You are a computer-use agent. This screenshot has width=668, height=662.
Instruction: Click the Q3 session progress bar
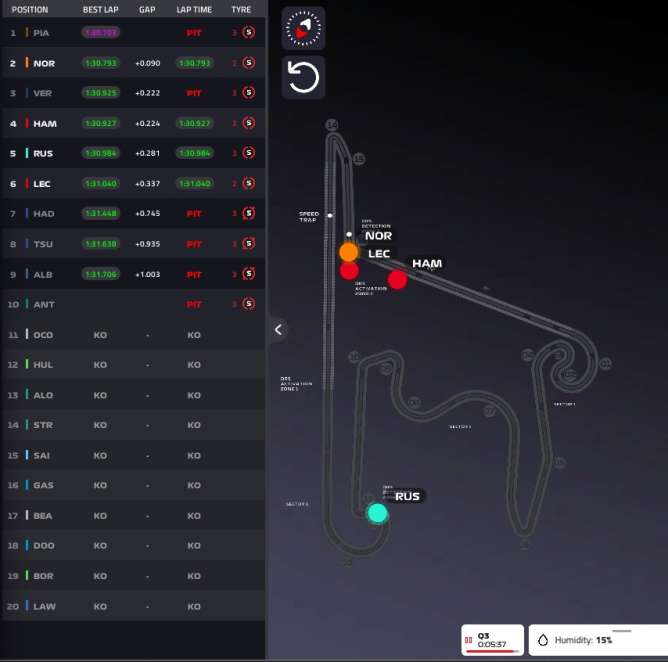coord(492,651)
